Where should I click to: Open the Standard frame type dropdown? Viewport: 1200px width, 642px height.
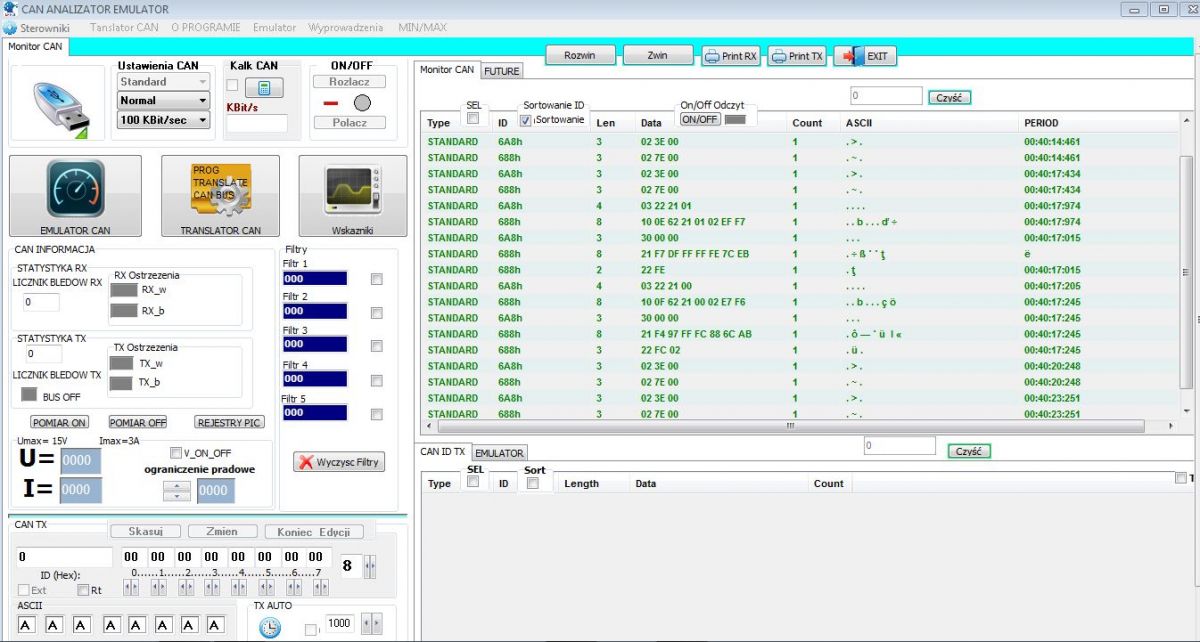(x=163, y=82)
